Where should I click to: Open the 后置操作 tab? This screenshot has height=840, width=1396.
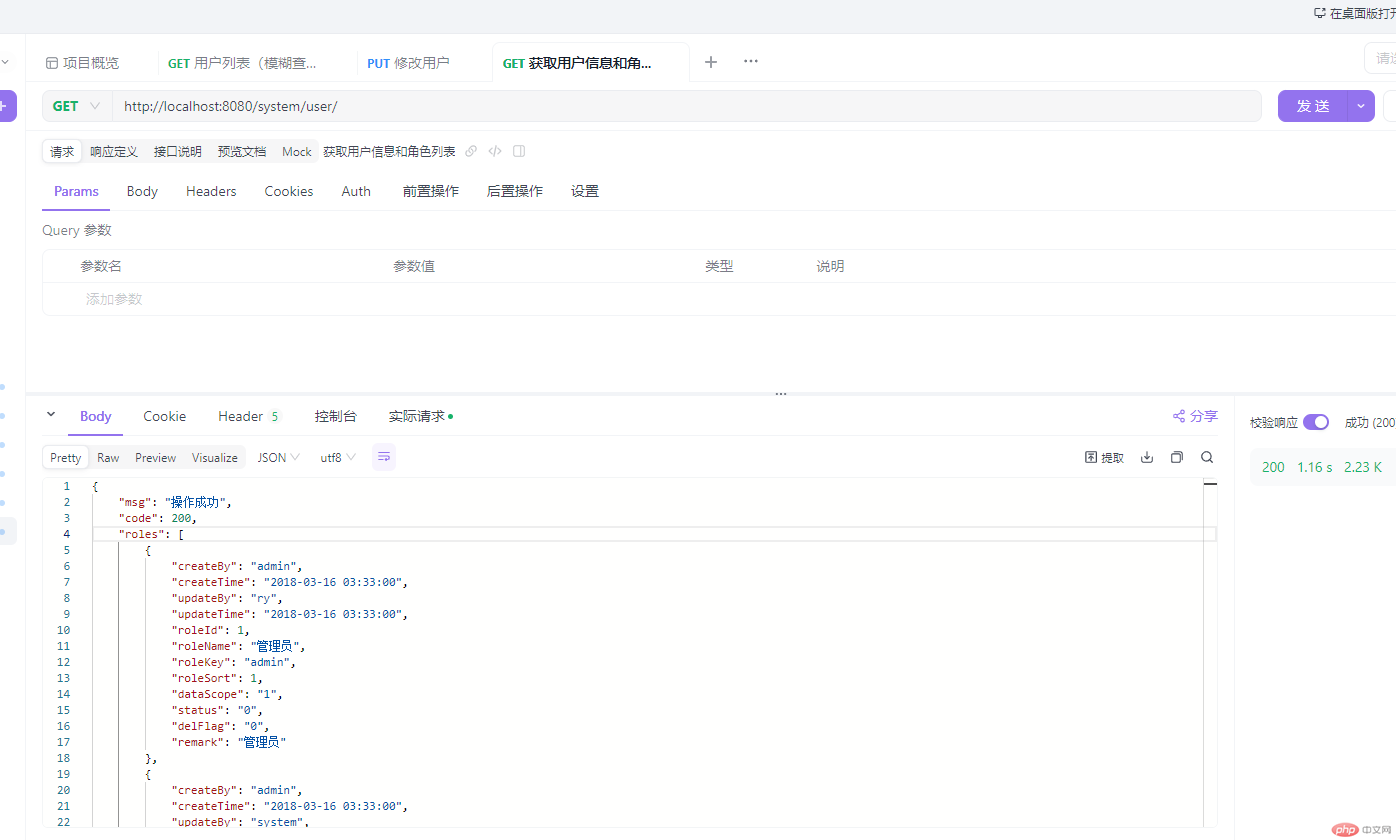click(x=515, y=191)
